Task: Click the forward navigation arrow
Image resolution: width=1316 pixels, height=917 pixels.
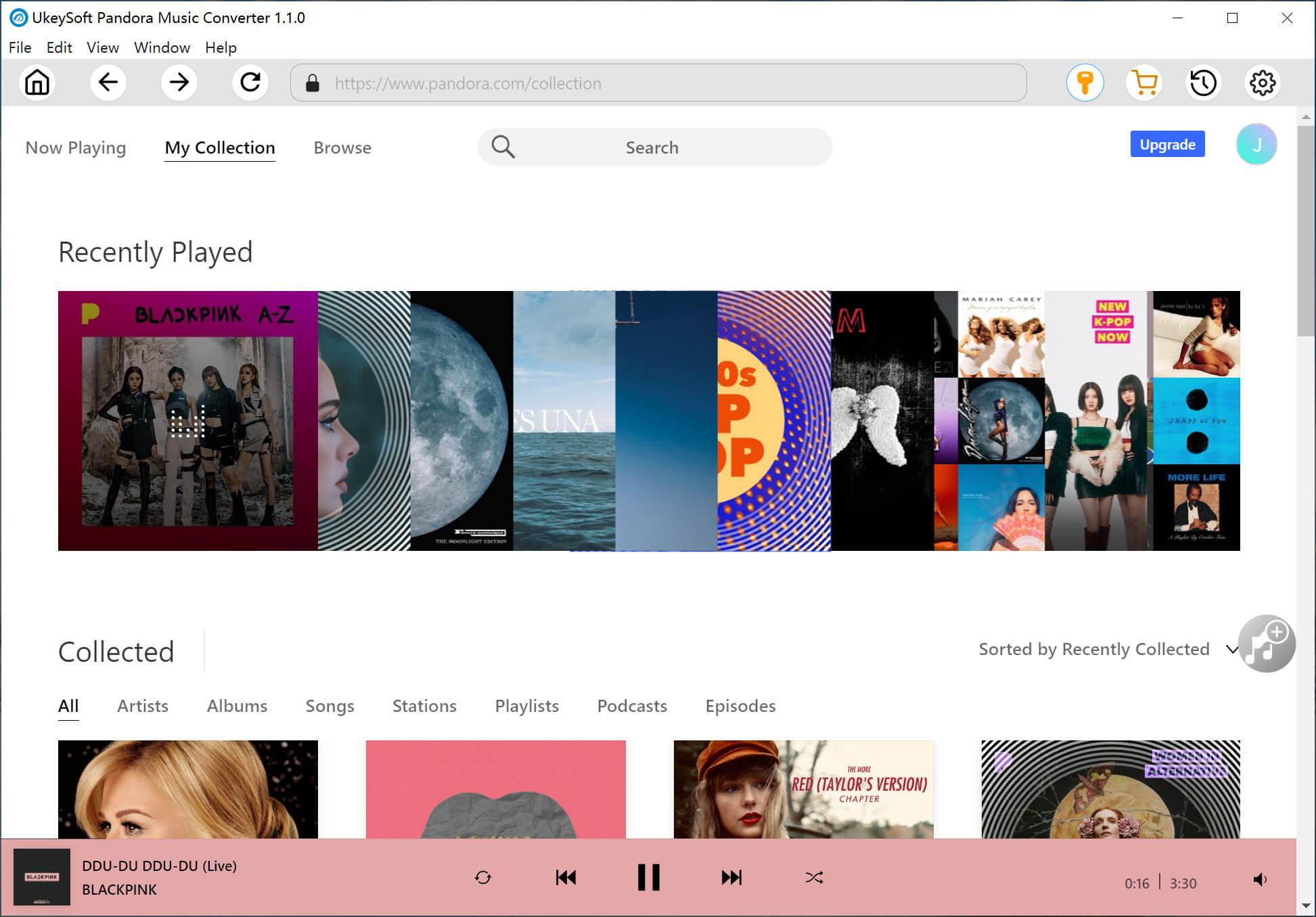Action: pyautogui.click(x=179, y=83)
